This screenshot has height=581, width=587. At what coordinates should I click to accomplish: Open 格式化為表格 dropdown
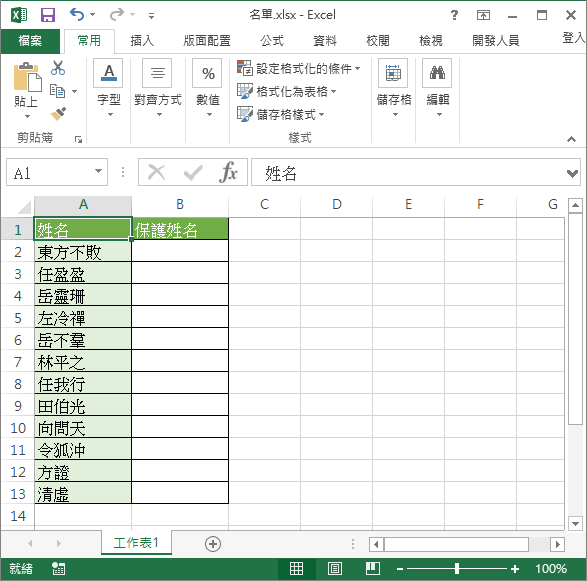click(x=287, y=91)
